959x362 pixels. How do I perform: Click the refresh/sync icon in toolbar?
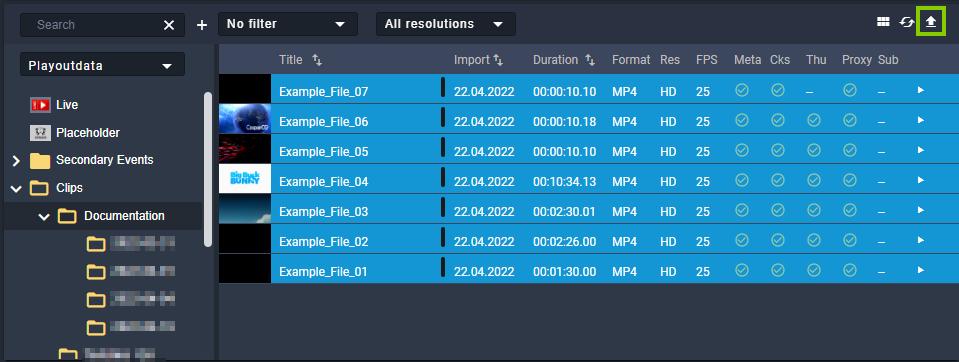click(906, 22)
